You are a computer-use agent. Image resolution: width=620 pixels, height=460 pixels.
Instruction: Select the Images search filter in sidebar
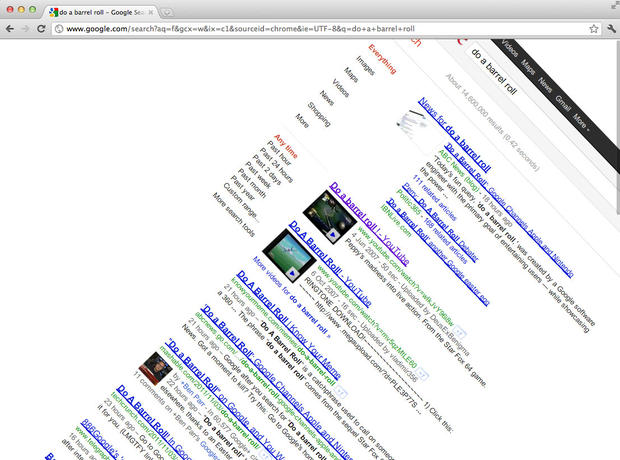(365, 65)
